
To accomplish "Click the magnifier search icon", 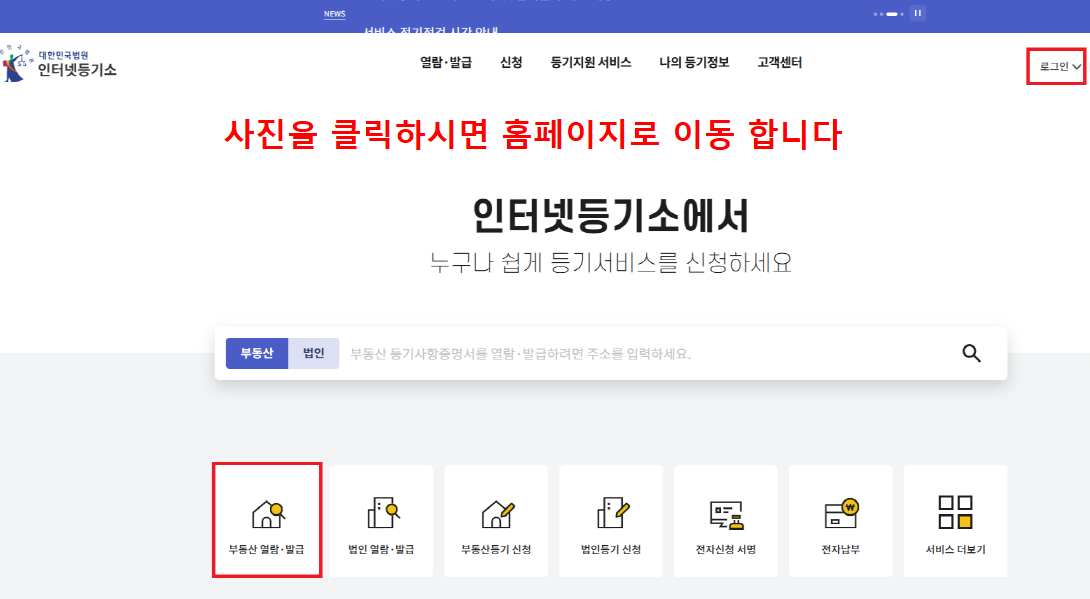I will (x=971, y=353).
